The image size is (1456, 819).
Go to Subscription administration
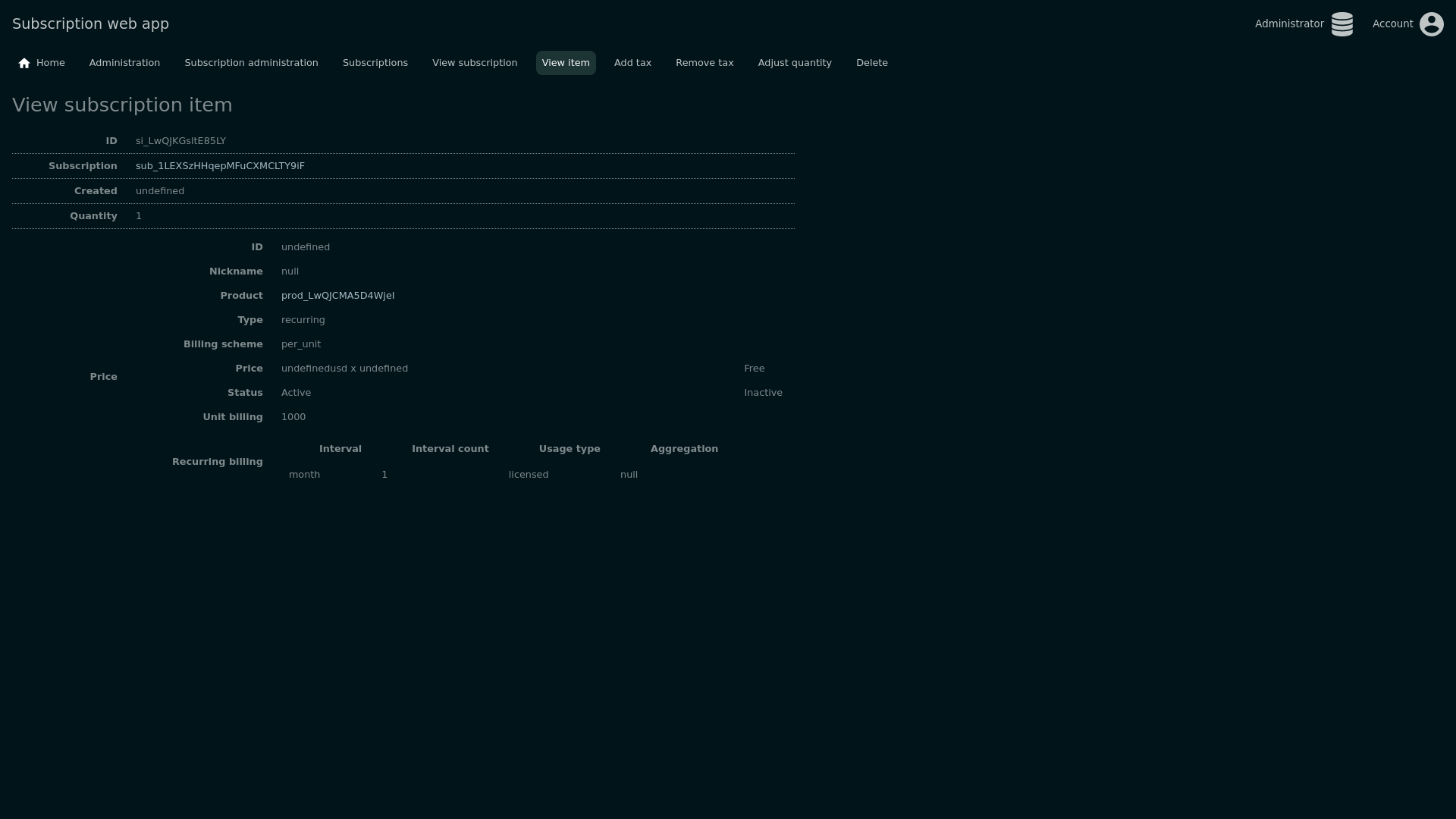[251, 63]
